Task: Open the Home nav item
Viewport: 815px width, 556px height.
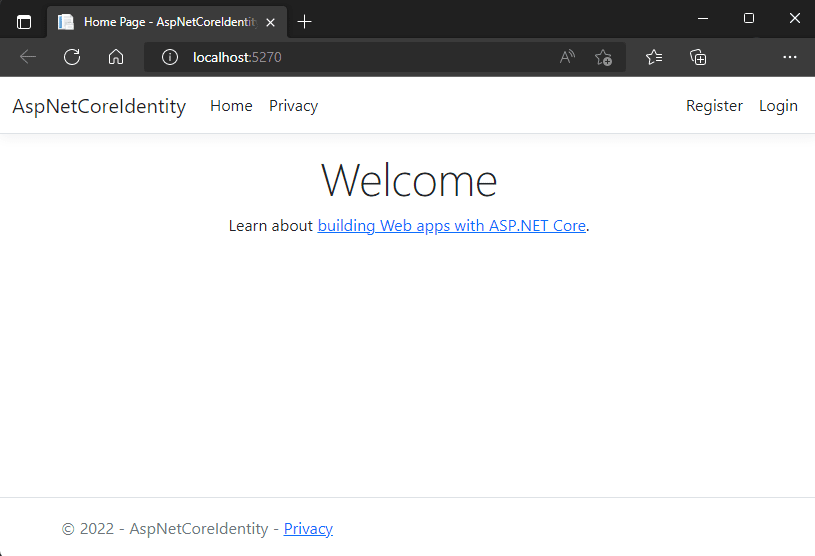Action: (231, 105)
